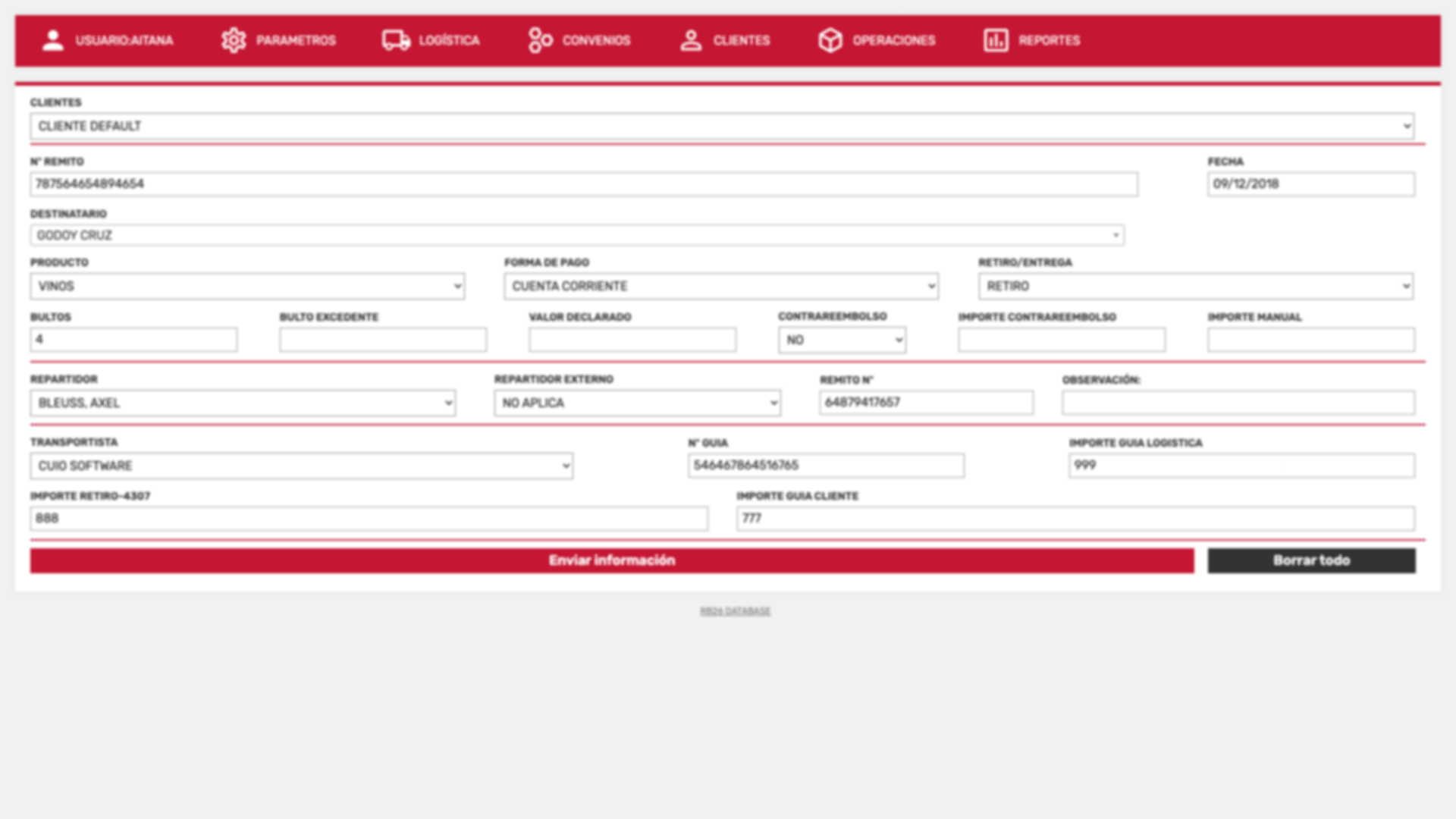Click the Valor Declarado input field

tap(632, 340)
